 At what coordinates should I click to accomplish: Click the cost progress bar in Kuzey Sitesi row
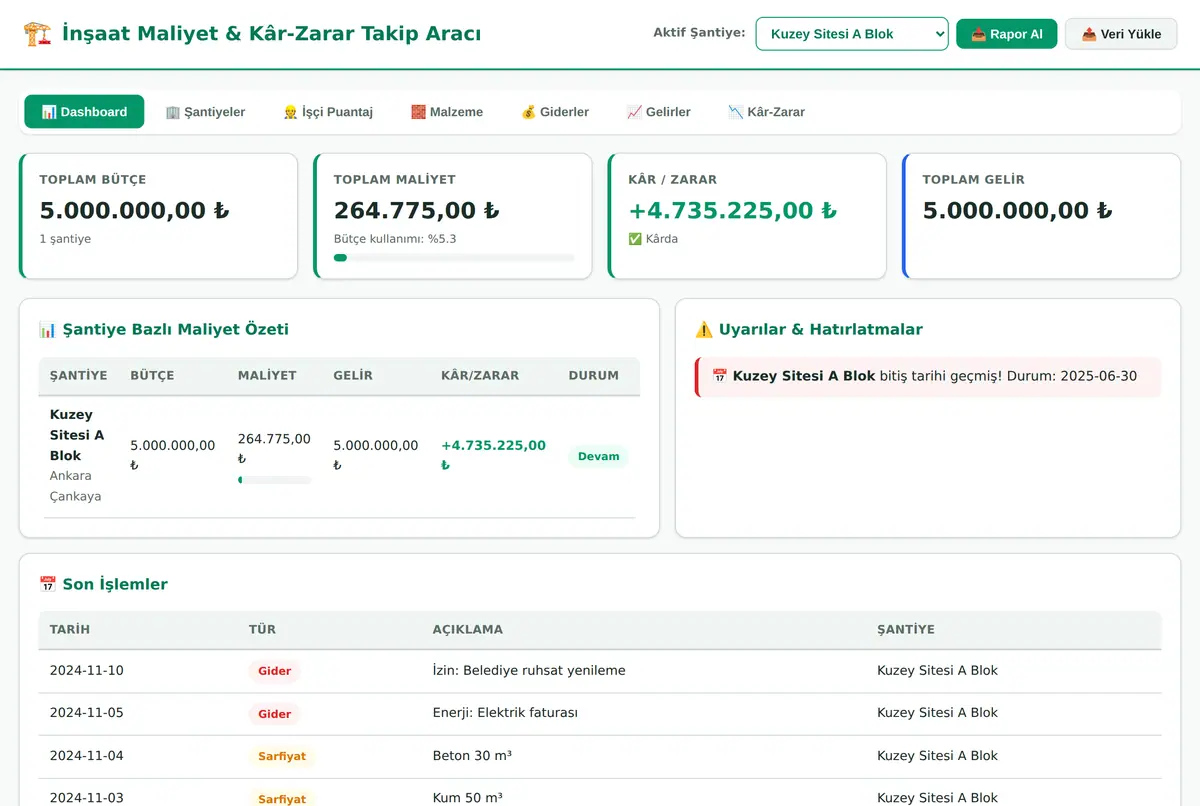274,480
